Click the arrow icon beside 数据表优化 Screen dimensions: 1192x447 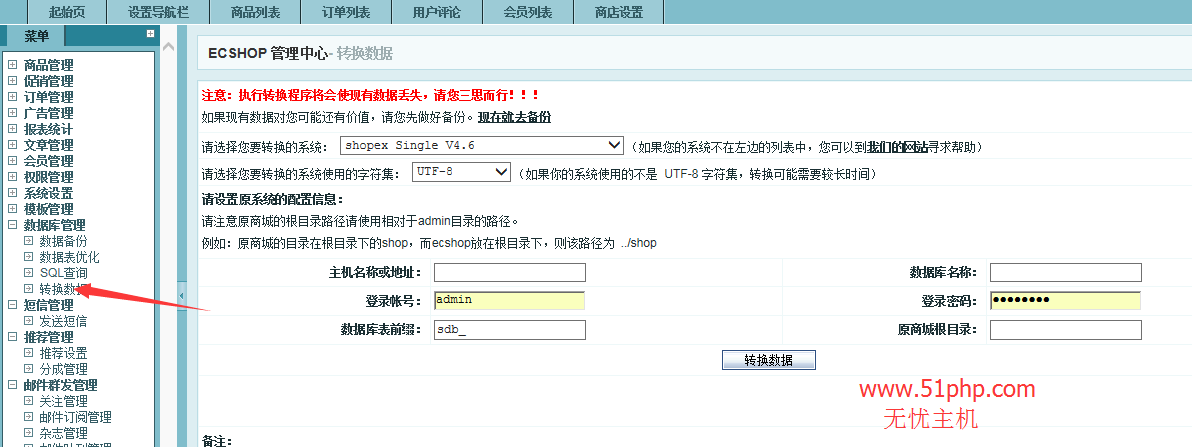pos(29,257)
